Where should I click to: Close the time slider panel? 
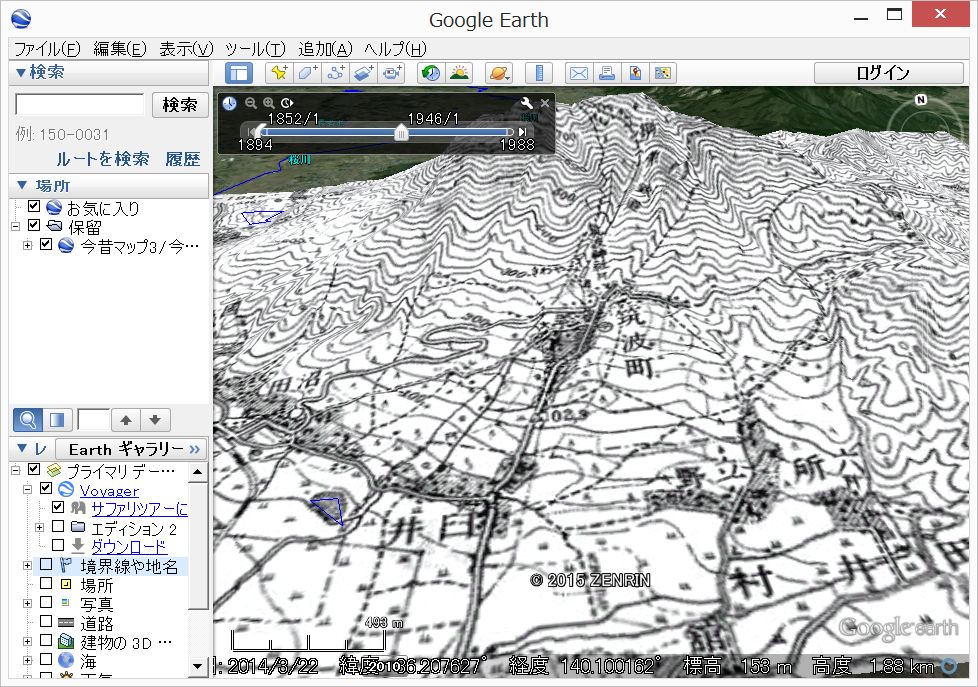545,103
